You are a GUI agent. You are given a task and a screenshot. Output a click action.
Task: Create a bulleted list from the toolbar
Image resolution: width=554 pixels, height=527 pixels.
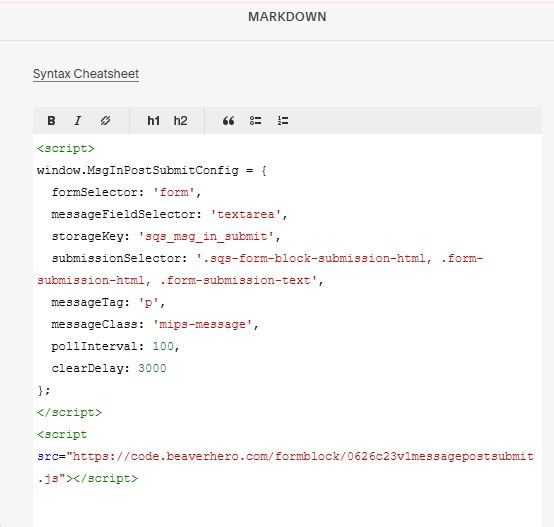(x=255, y=121)
